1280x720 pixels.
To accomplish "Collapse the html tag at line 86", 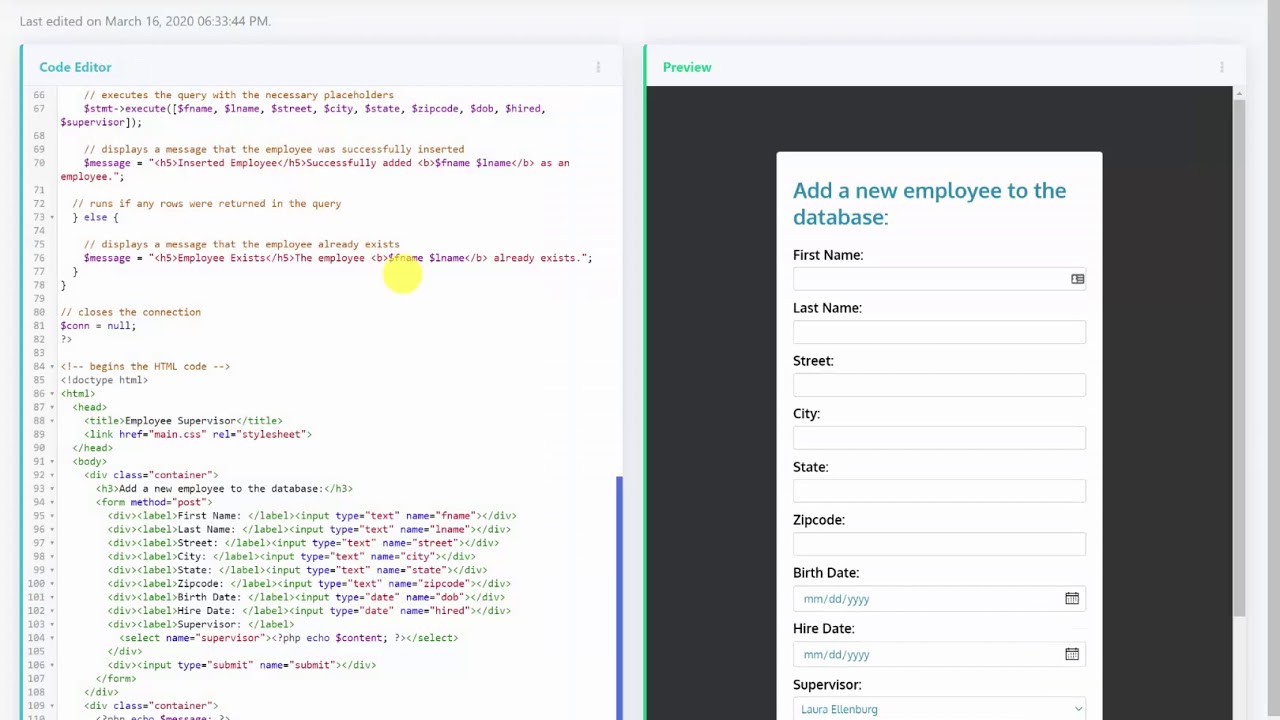I will pyautogui.click(x=52, y=393).
